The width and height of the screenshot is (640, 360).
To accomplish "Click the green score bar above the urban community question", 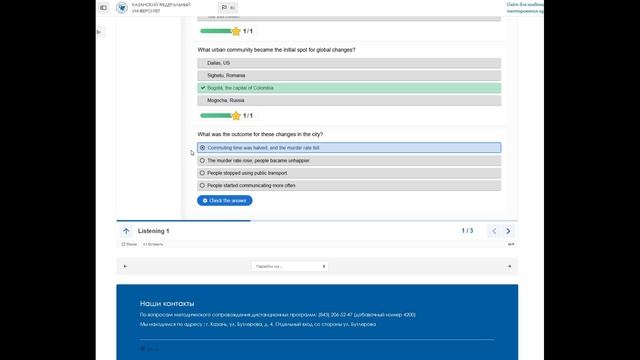I will click(x=216, y=31).
